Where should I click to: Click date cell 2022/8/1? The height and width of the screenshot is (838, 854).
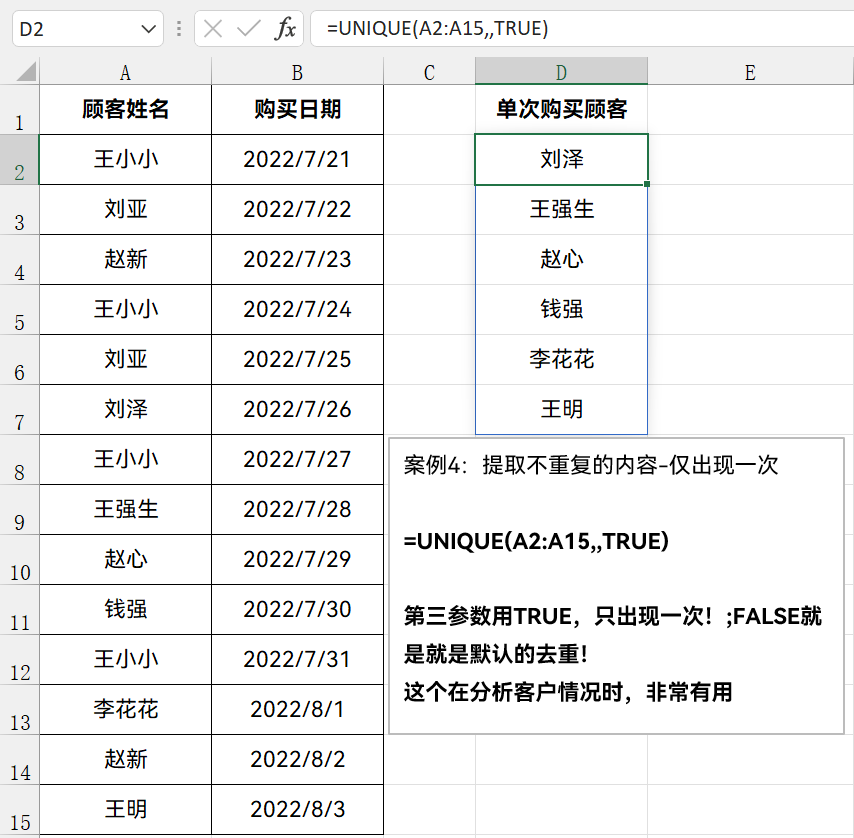pyautogui.click(x=297, y=709)
